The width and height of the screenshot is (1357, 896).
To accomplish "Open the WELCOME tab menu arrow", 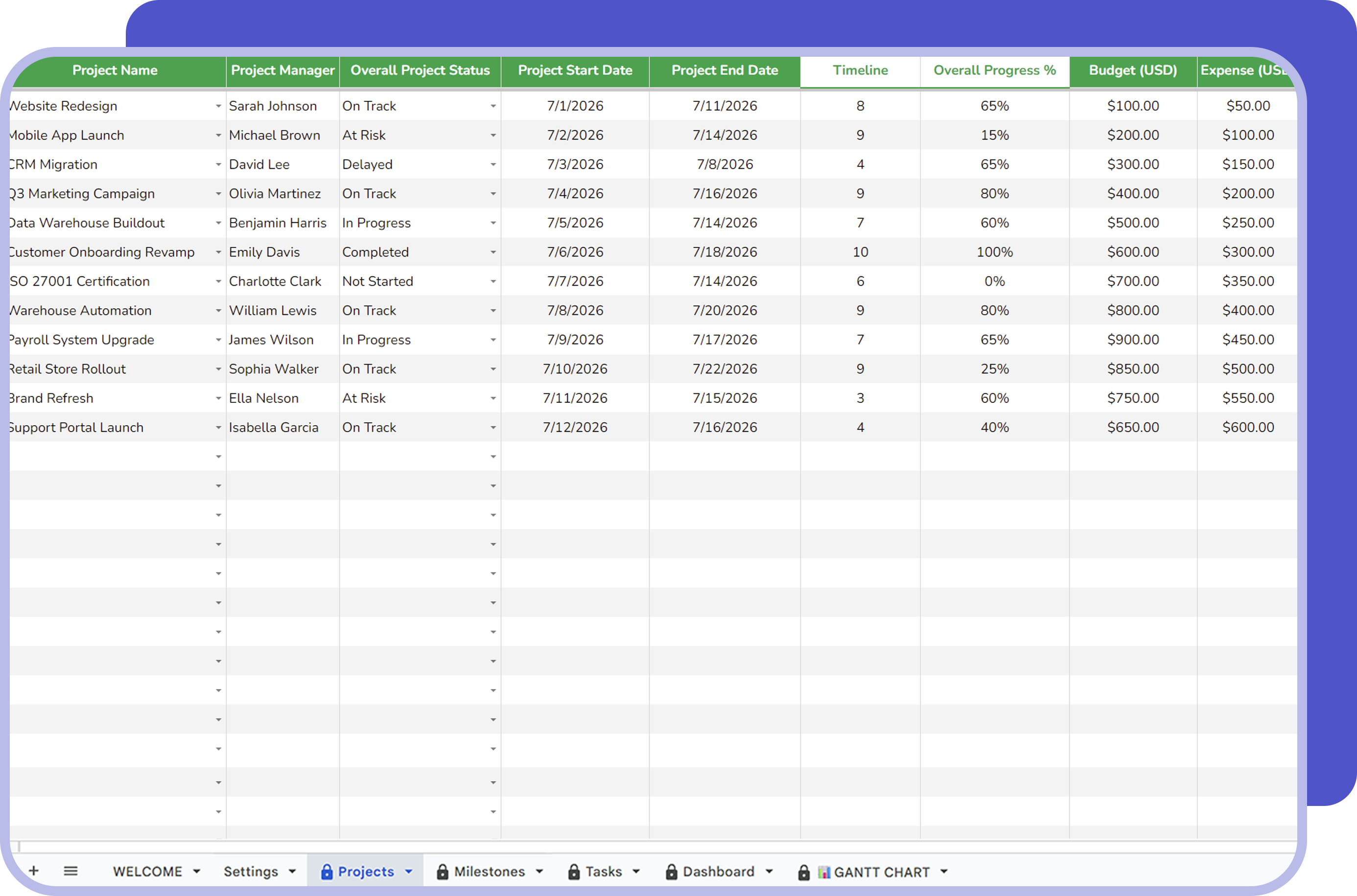I will (197, 872).
